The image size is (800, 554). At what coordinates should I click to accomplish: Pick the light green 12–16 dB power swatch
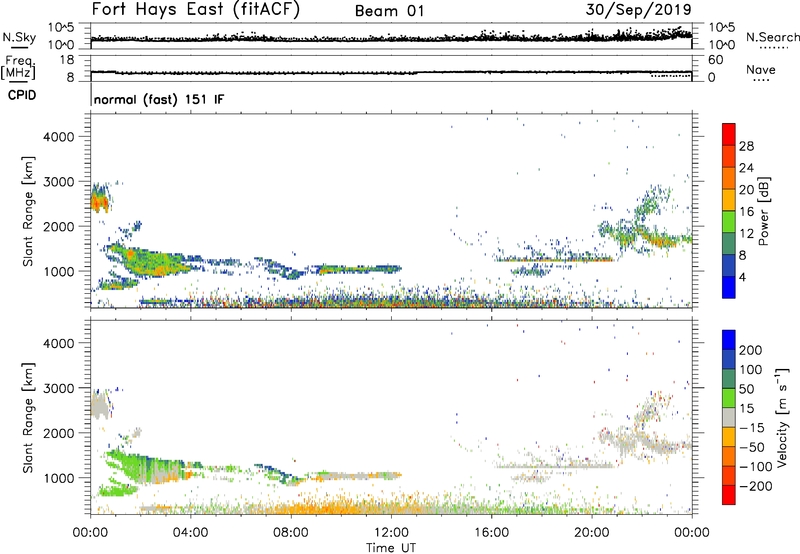coord(729,222)
